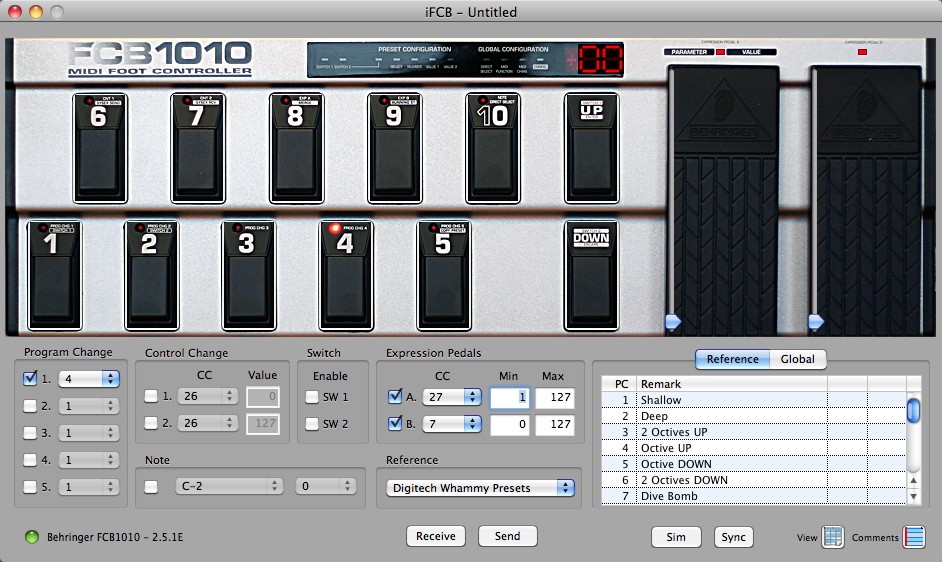Open Control Change 1 CC dropdown

208,396
